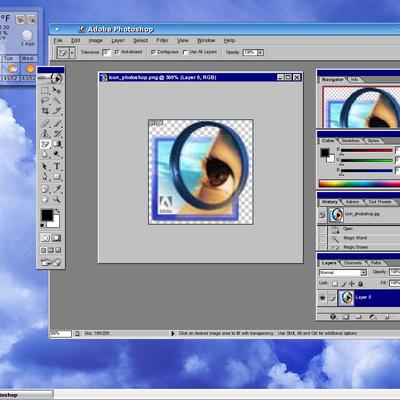
Task: Switch to the Swatches tab
Action: pos(351,141)
